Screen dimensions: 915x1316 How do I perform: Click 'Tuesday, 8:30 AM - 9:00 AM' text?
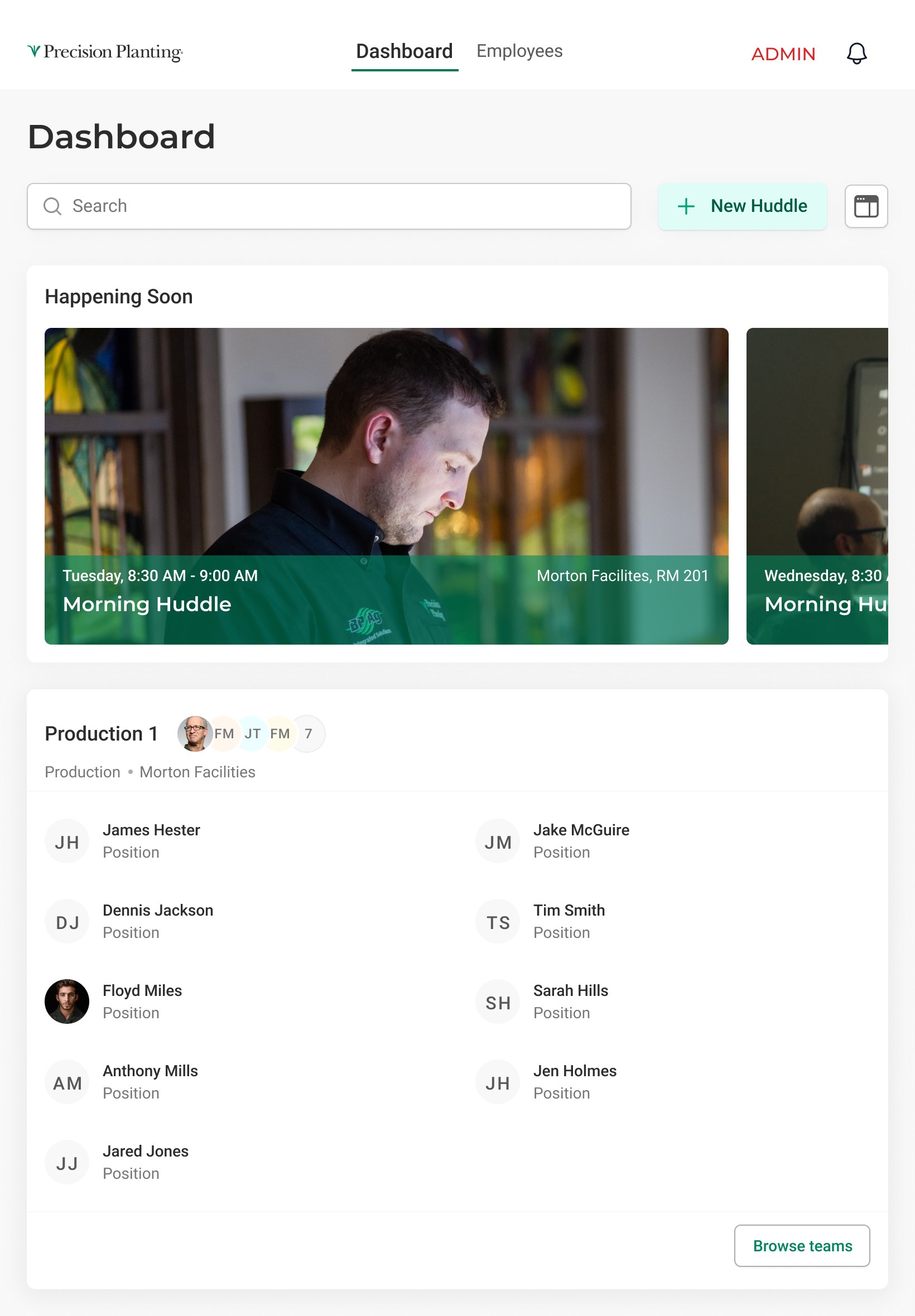pyautogui.click(x=160, y=576)
